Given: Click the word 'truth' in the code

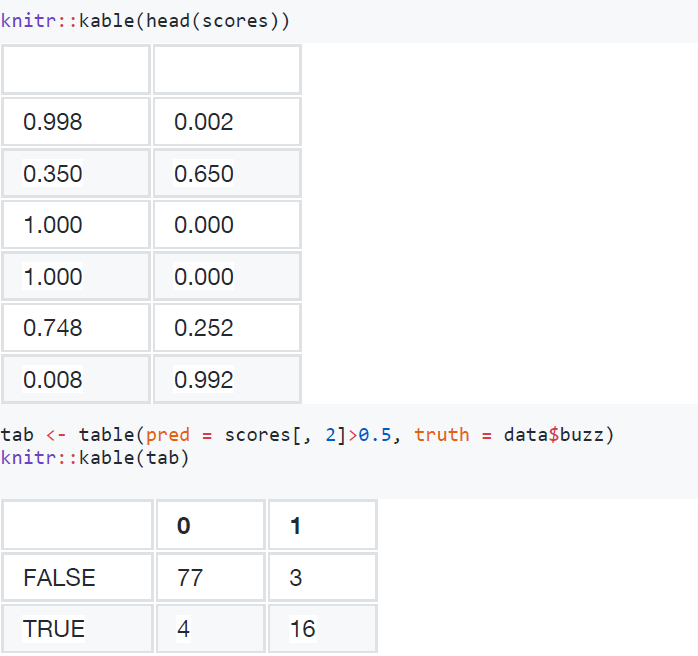Looking at the screenshot, I should tap(442, 435).
